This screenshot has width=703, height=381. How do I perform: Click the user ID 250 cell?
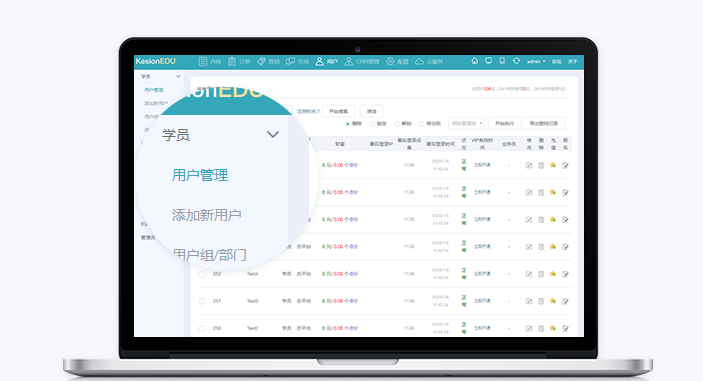pyautogui.click(x=217, y=329)
